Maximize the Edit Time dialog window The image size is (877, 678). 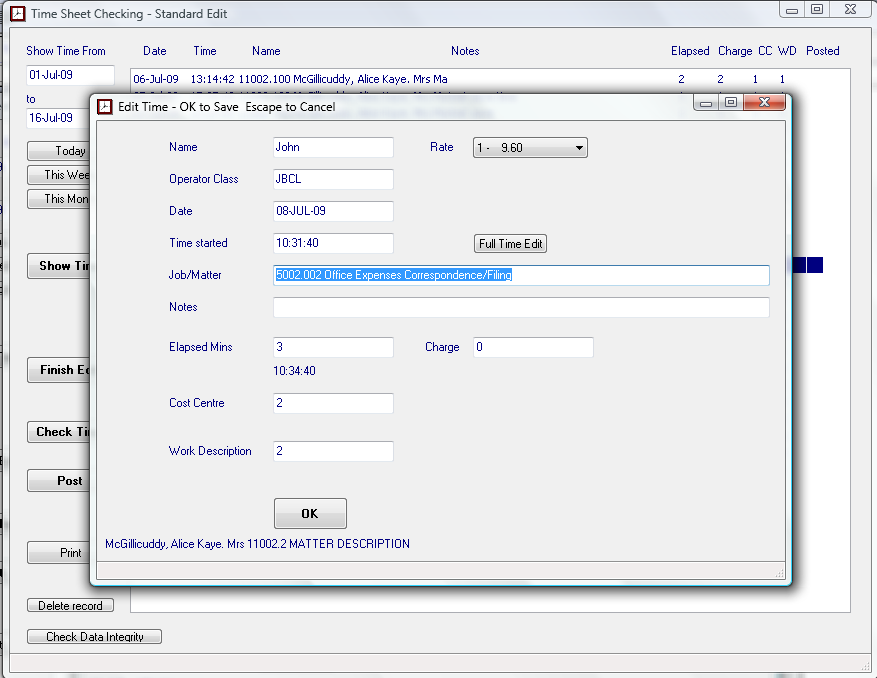731,103
